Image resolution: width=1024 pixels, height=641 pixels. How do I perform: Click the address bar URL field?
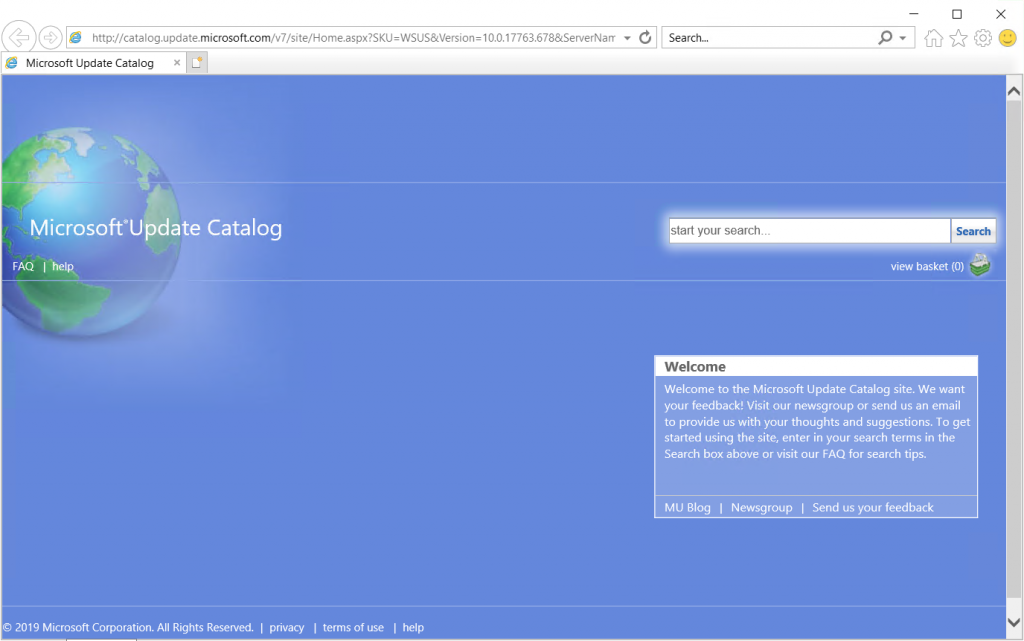(353, 38)
